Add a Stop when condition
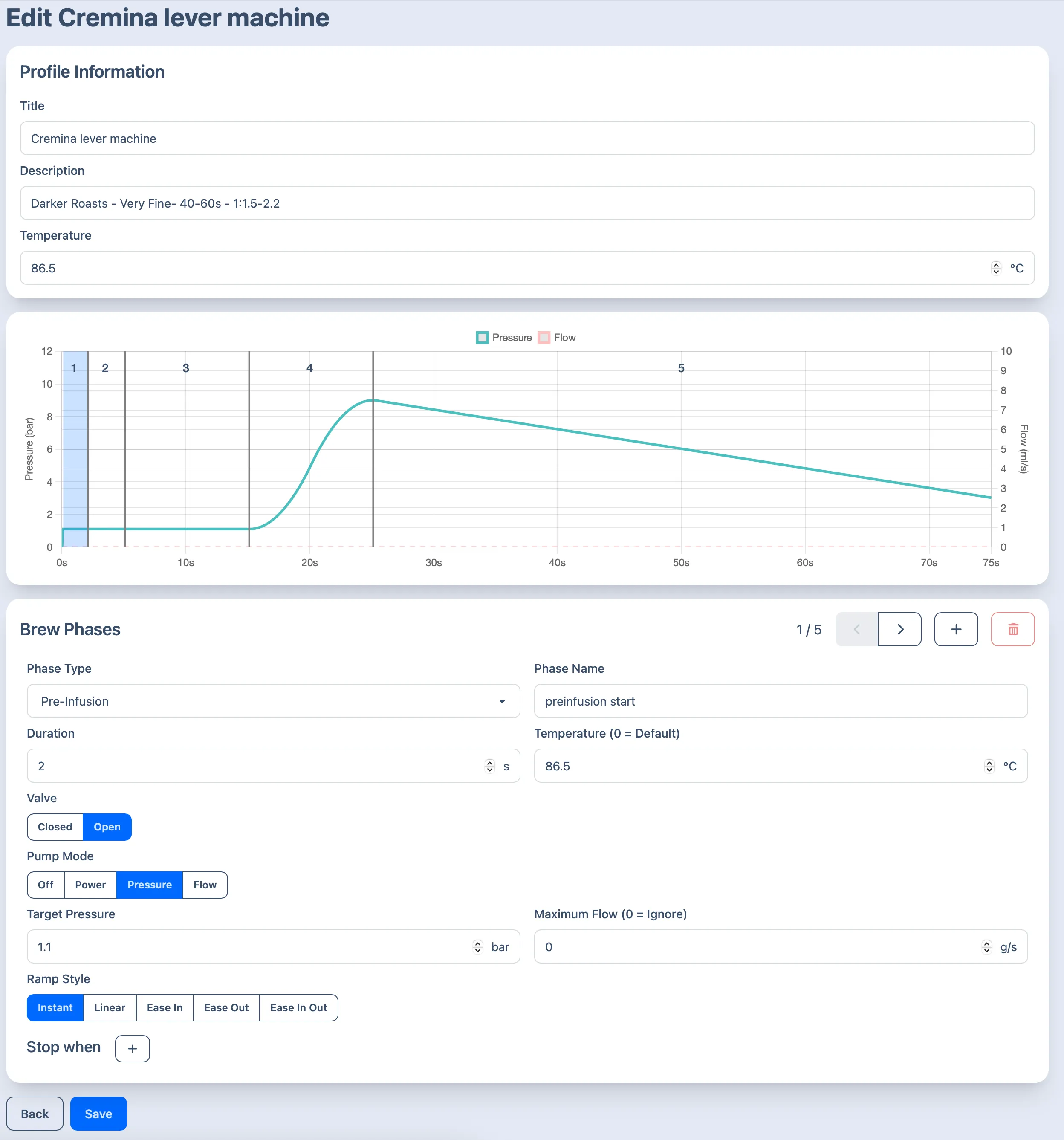This screenshot has height=1140, width=1064. click(x=132, y=1048)
